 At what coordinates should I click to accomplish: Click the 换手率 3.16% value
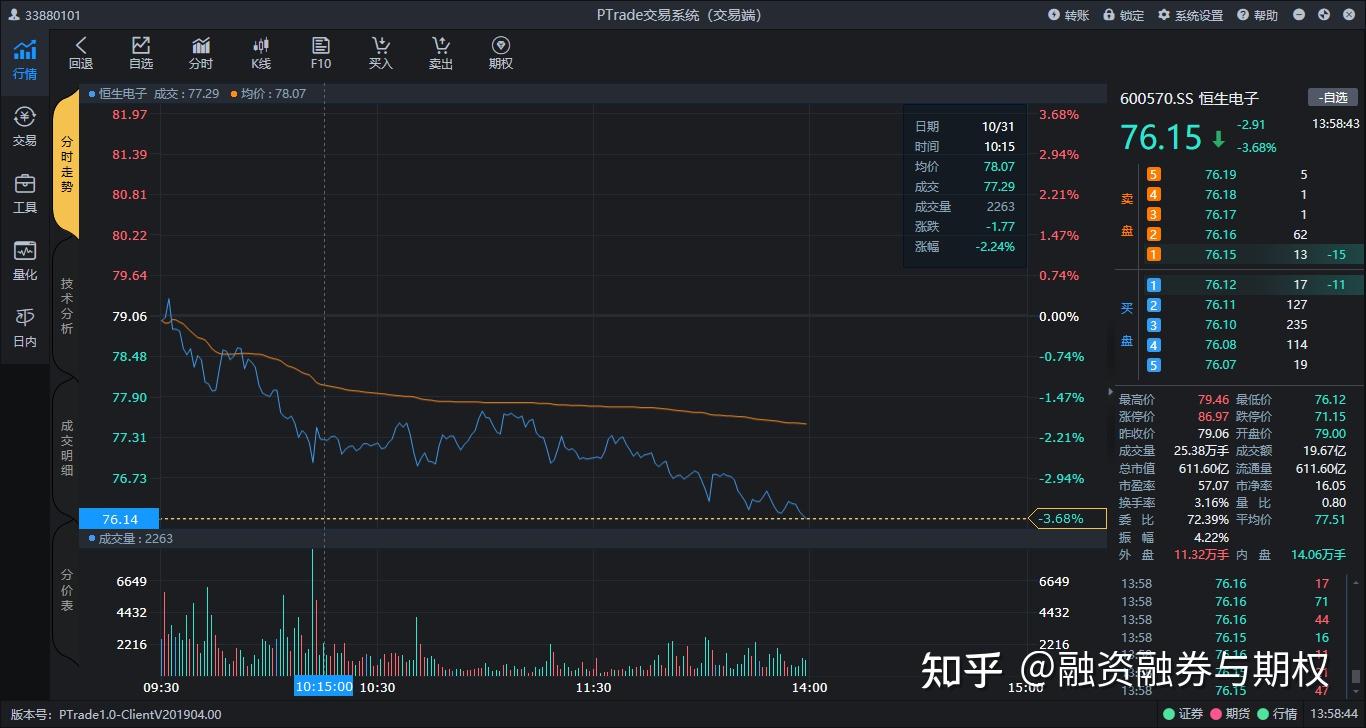[1212, 502]
